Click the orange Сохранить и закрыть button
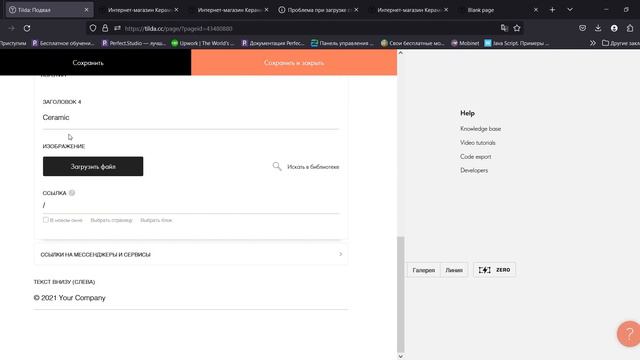The width and height of the screenshot is (640, 360). 294,62
